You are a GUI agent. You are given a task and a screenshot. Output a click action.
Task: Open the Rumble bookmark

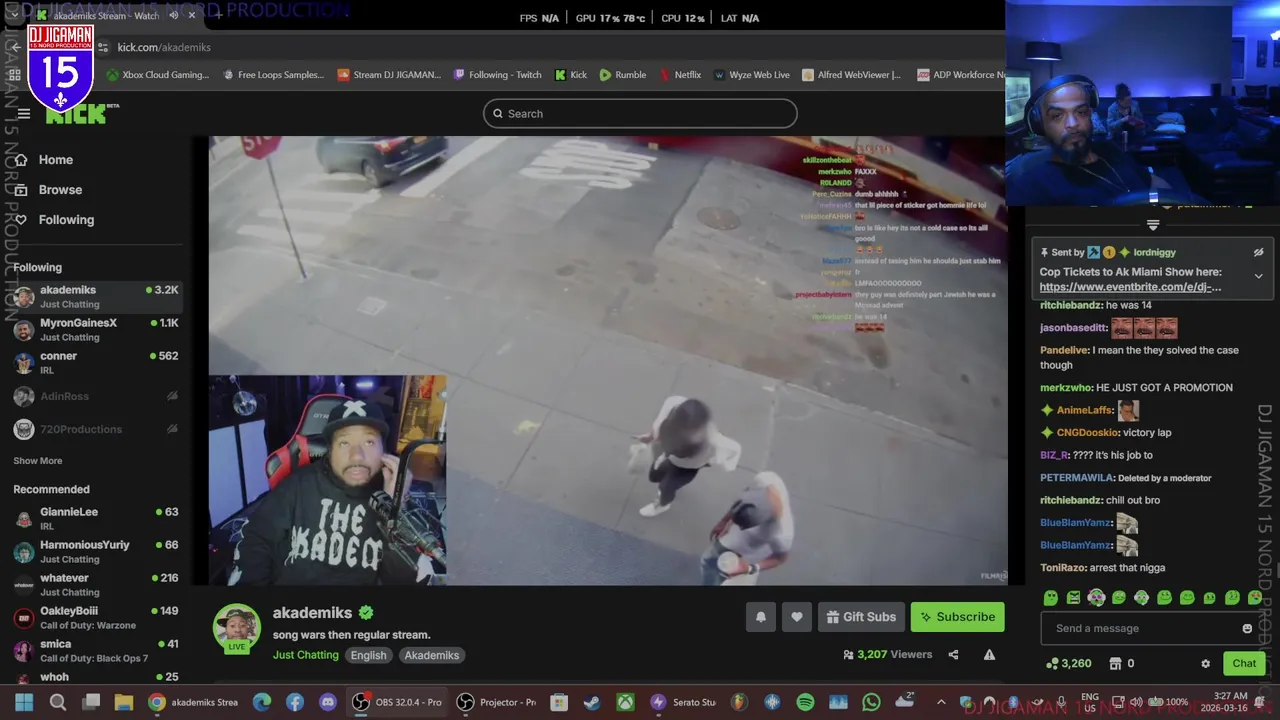622,75
